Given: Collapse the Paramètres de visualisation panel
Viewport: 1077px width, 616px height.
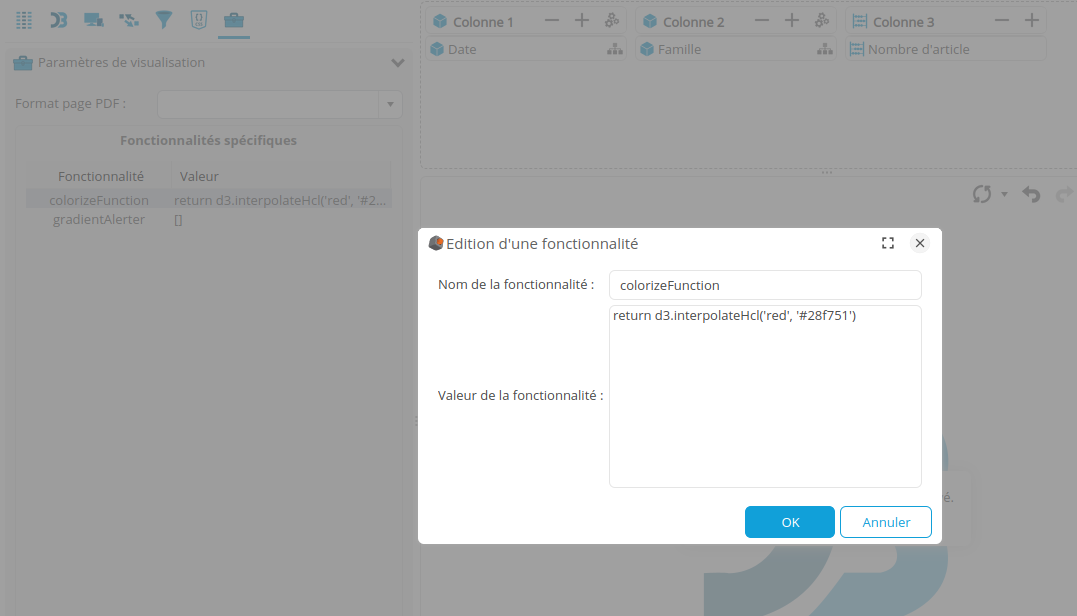Looking at the screenshot, I should coord(397,63).
